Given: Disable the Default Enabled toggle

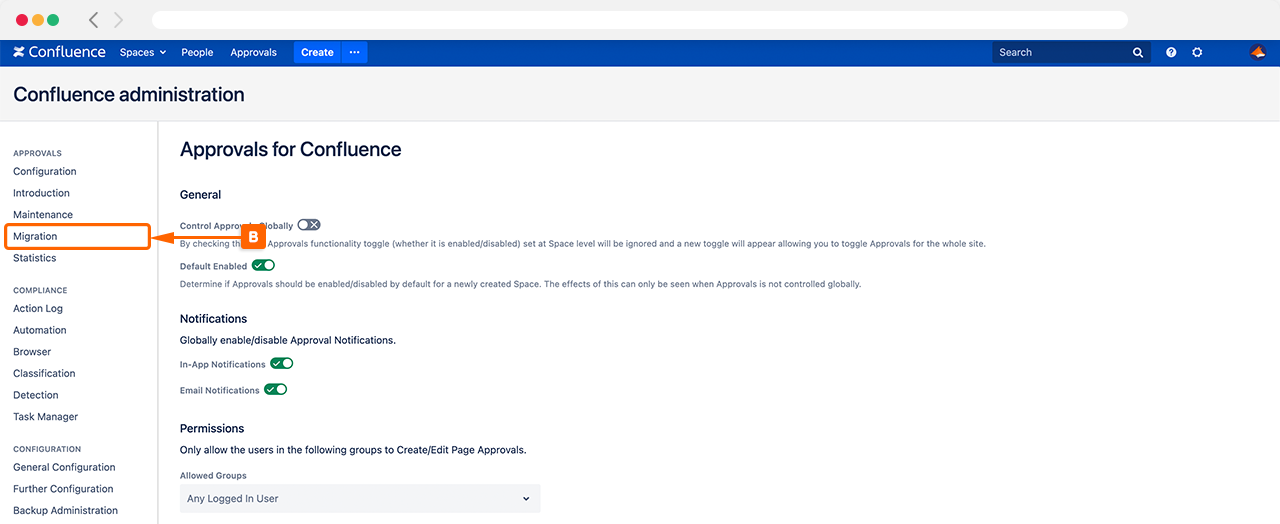Looking at the screenshot, I should tap(263, 266).
